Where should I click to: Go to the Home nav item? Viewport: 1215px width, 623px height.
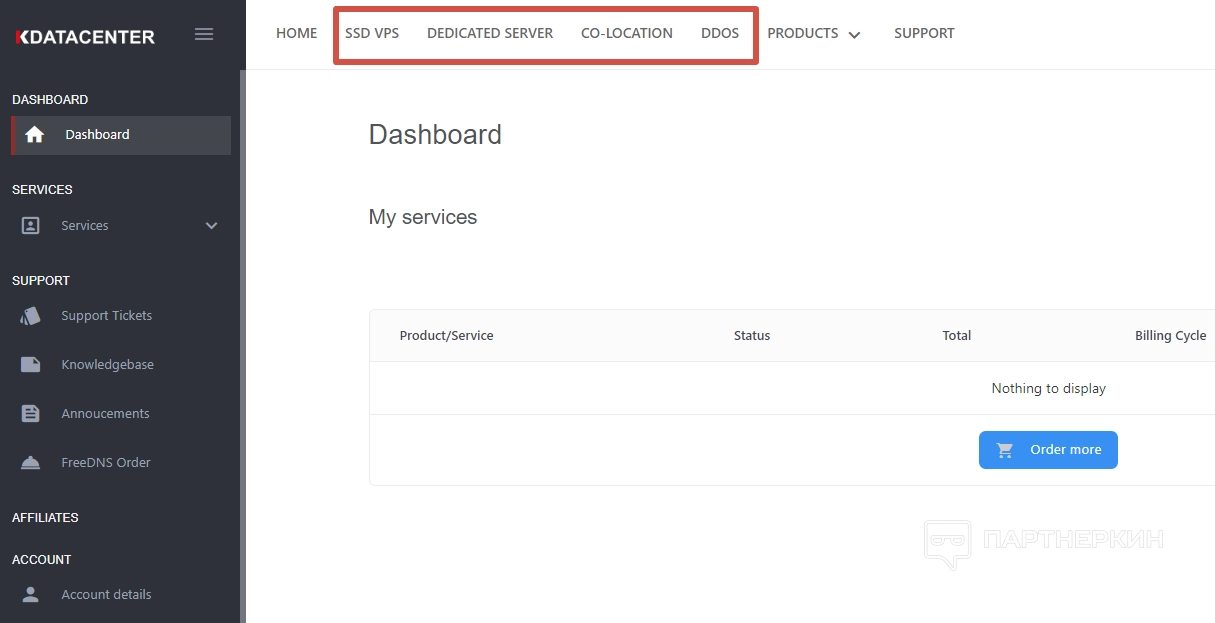click(x=296, y=33)
